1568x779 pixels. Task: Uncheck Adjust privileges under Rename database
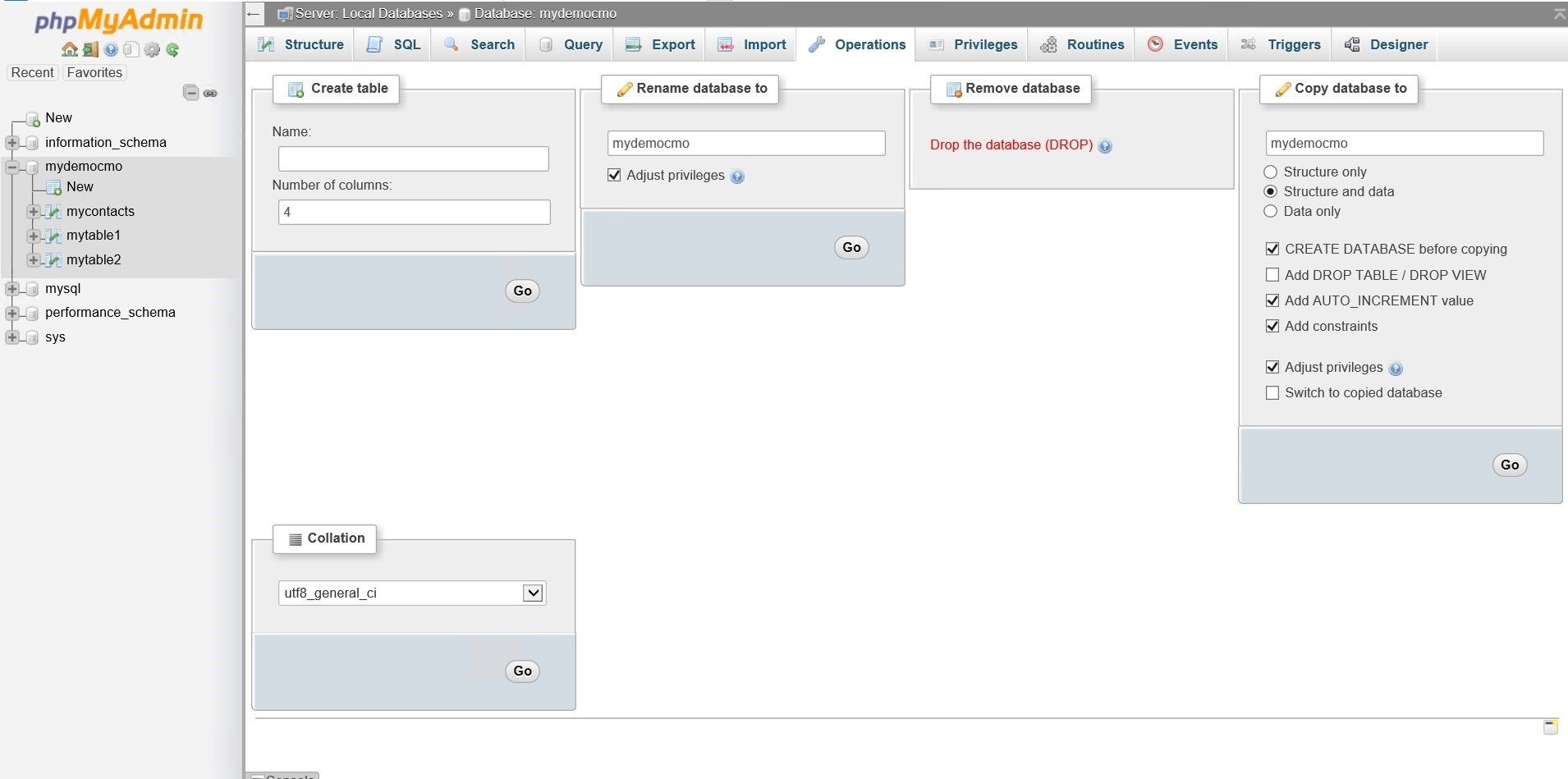tap(614, 175)
